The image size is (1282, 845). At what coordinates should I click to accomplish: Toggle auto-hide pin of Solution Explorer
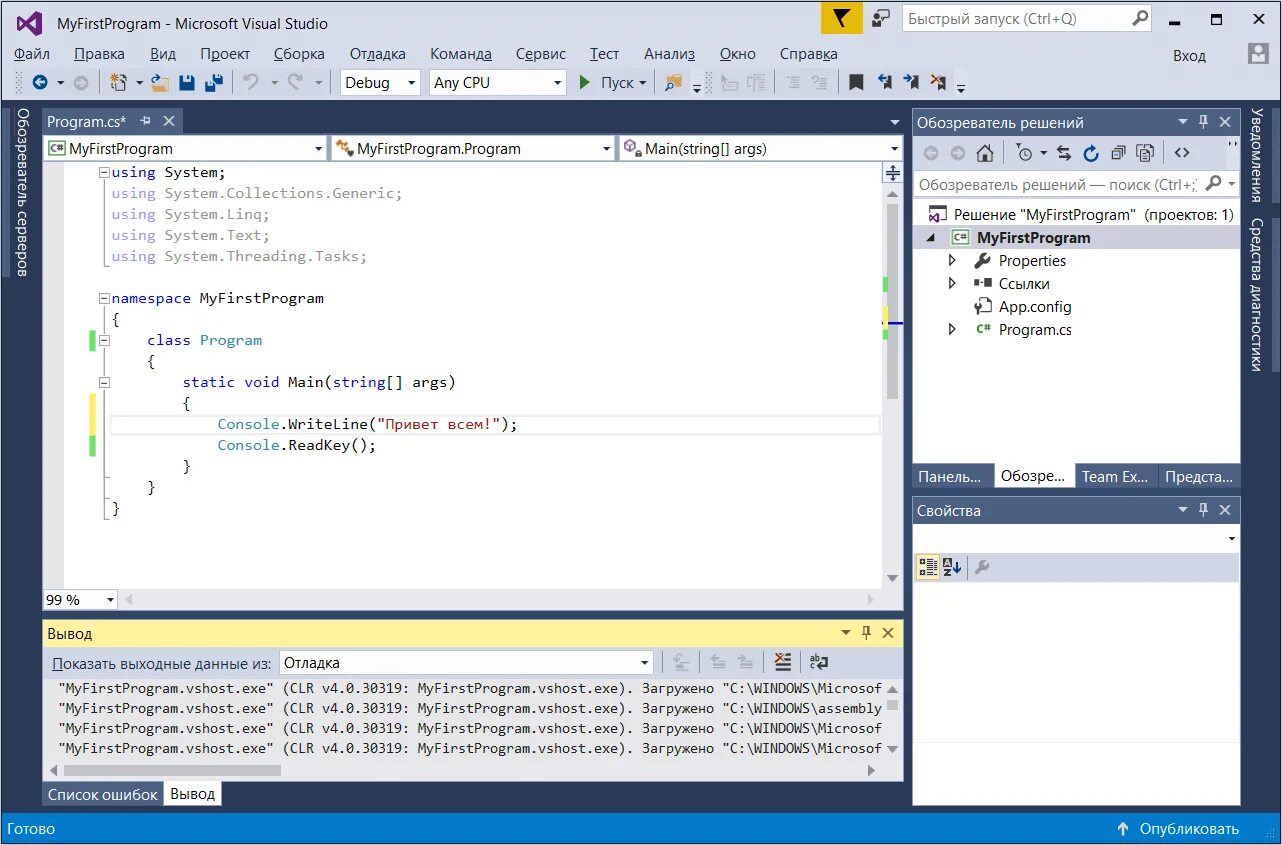click(x=1203, y=122)
